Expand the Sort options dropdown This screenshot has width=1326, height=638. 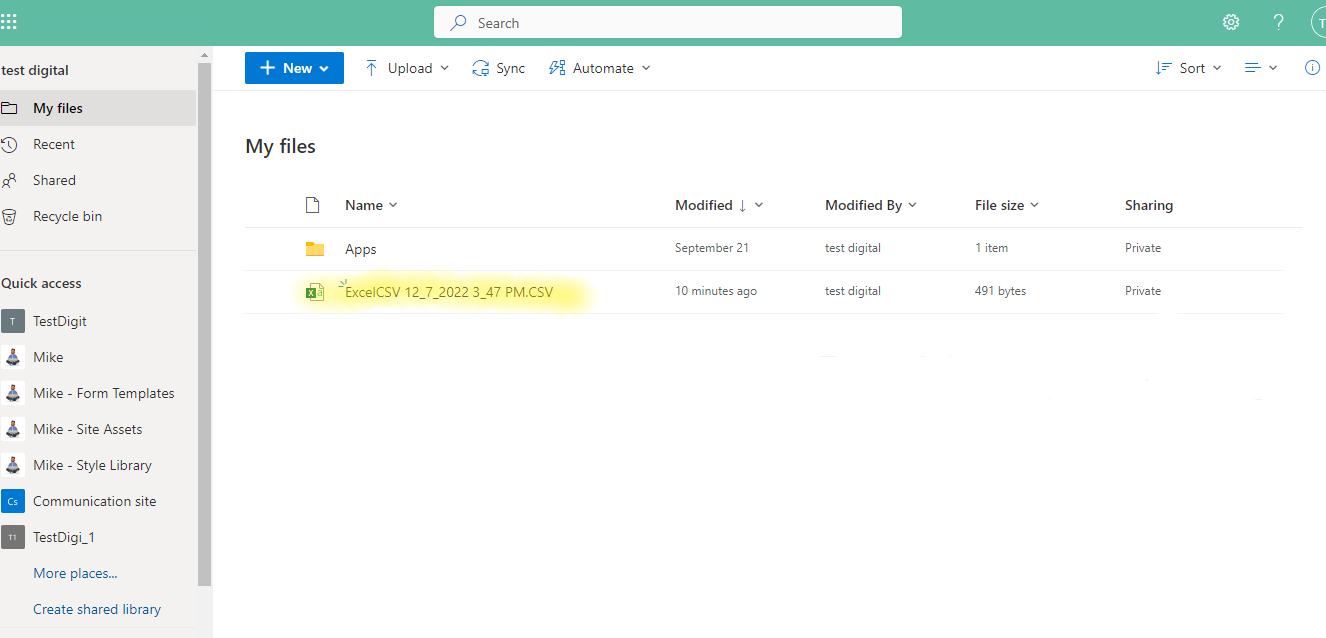coord(1189,68)
